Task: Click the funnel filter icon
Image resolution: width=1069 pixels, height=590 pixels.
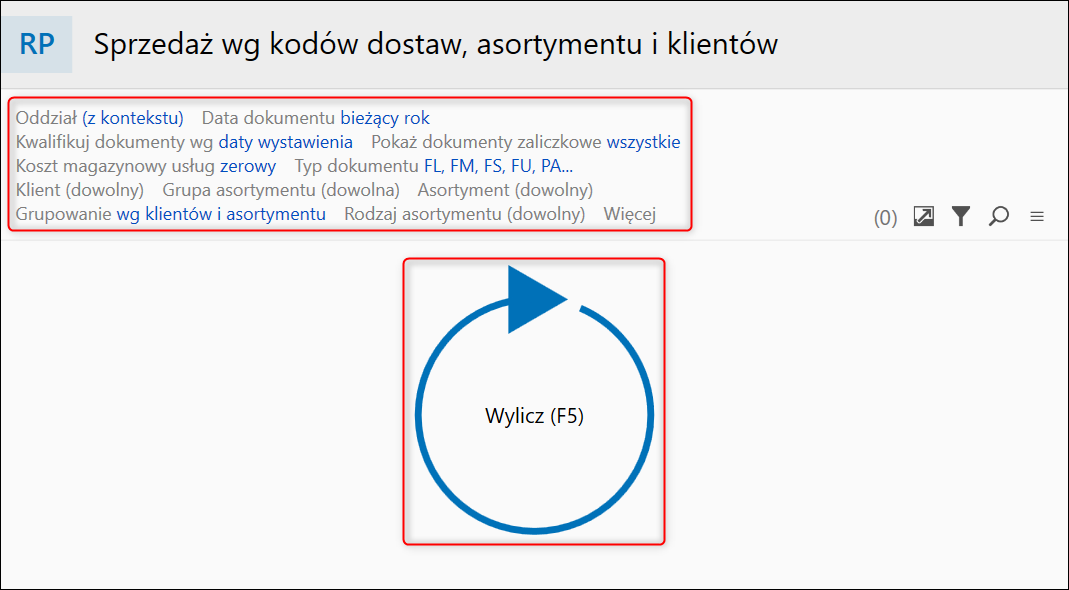Action: (x=961, y=217)
